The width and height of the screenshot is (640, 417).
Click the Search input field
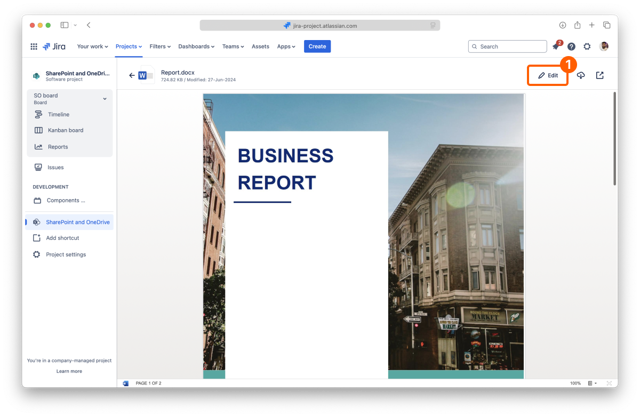(x=510, y=46)
